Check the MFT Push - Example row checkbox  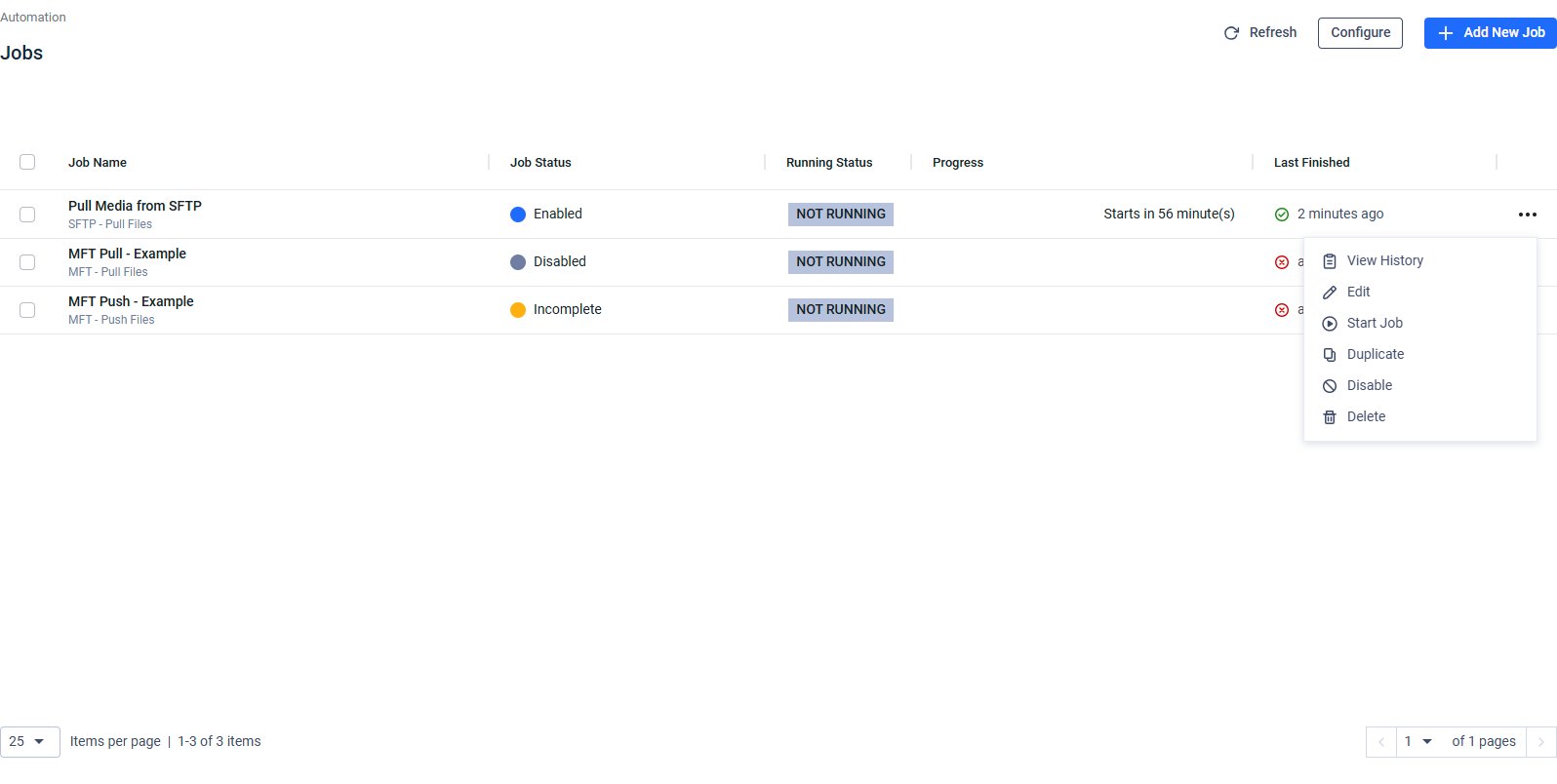[27, 310]
